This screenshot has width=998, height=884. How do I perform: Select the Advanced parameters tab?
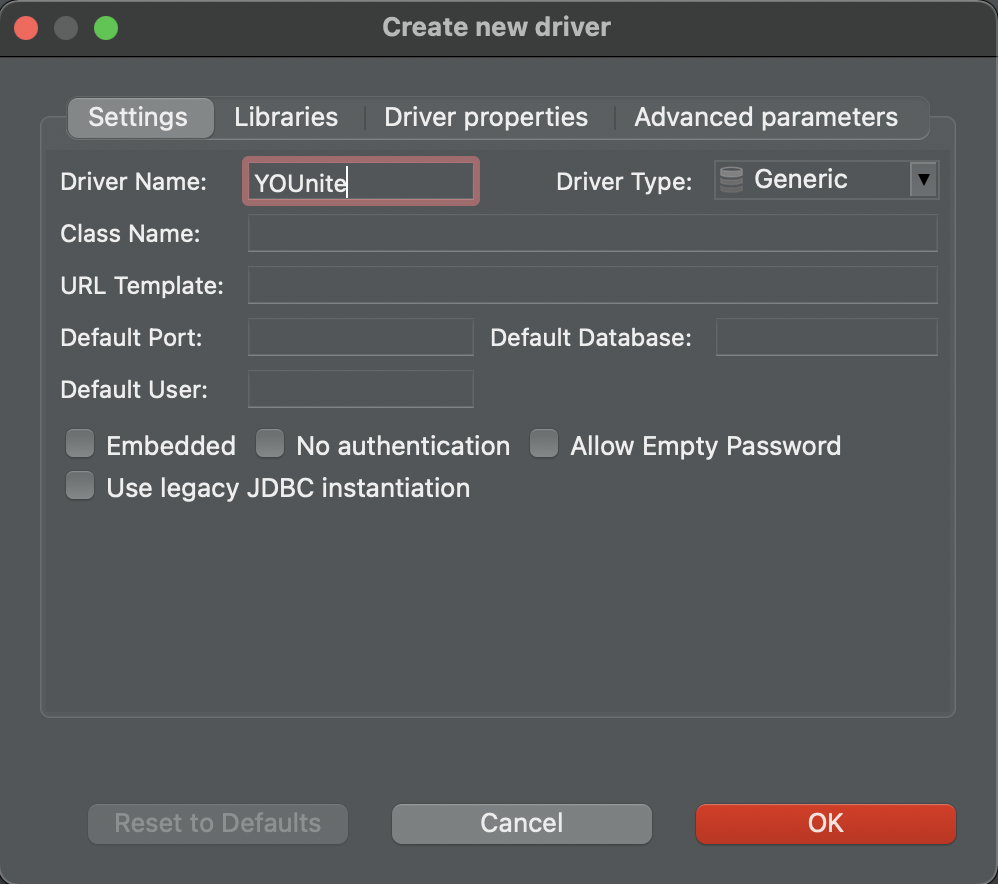(x=766, y=117)
